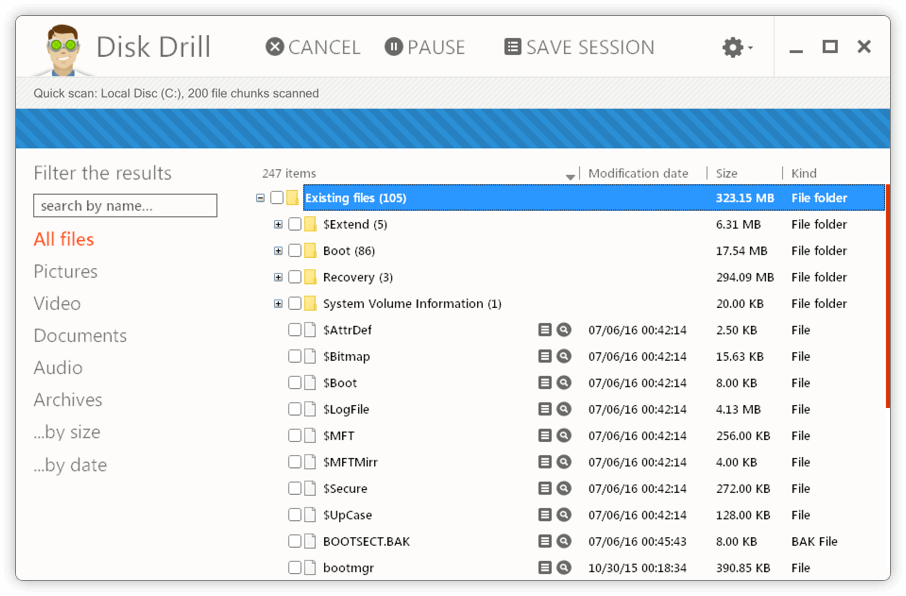Image resolution: width=906 pixels, height=596 pixels.
Task: Click the search by name field
Action: pyautogui.click(x=125, y=206)
